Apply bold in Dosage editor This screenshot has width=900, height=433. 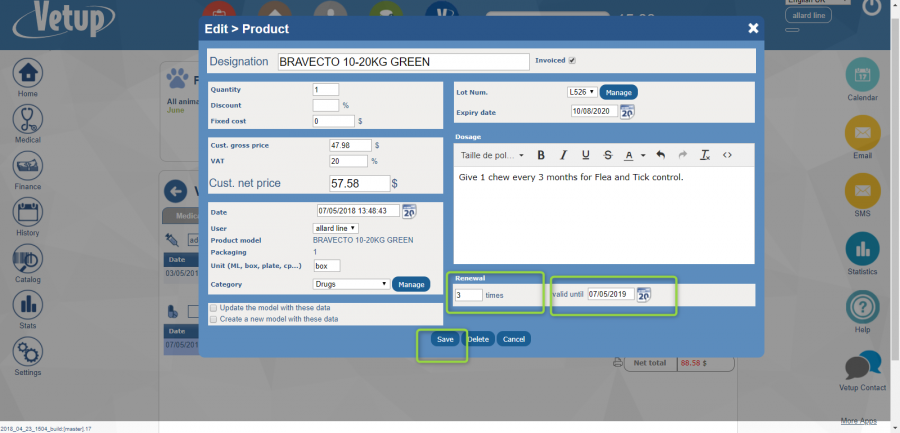click(541, 155)
